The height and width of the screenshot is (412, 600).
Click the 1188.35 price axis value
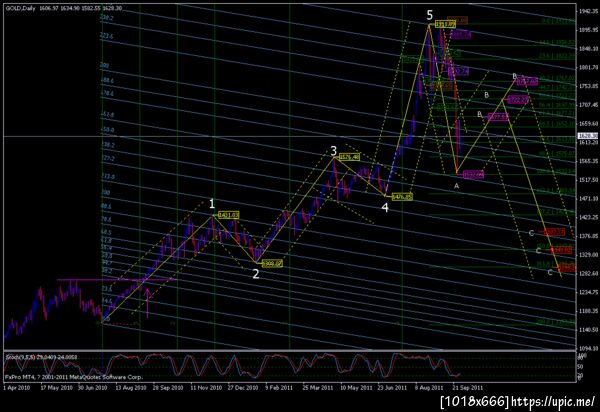pos(589,311)
